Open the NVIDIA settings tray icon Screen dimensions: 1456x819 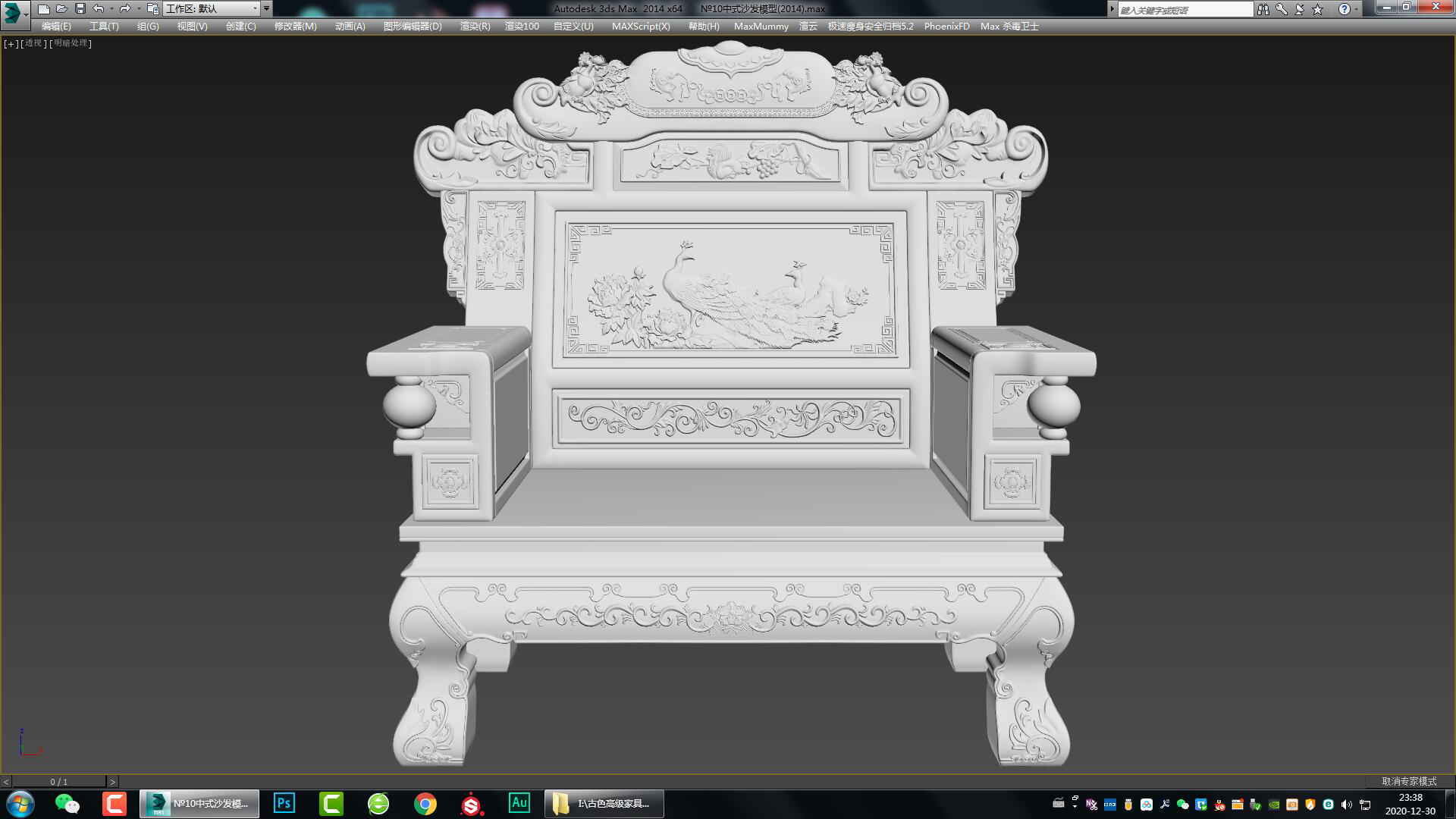[x=1274, y=804]
